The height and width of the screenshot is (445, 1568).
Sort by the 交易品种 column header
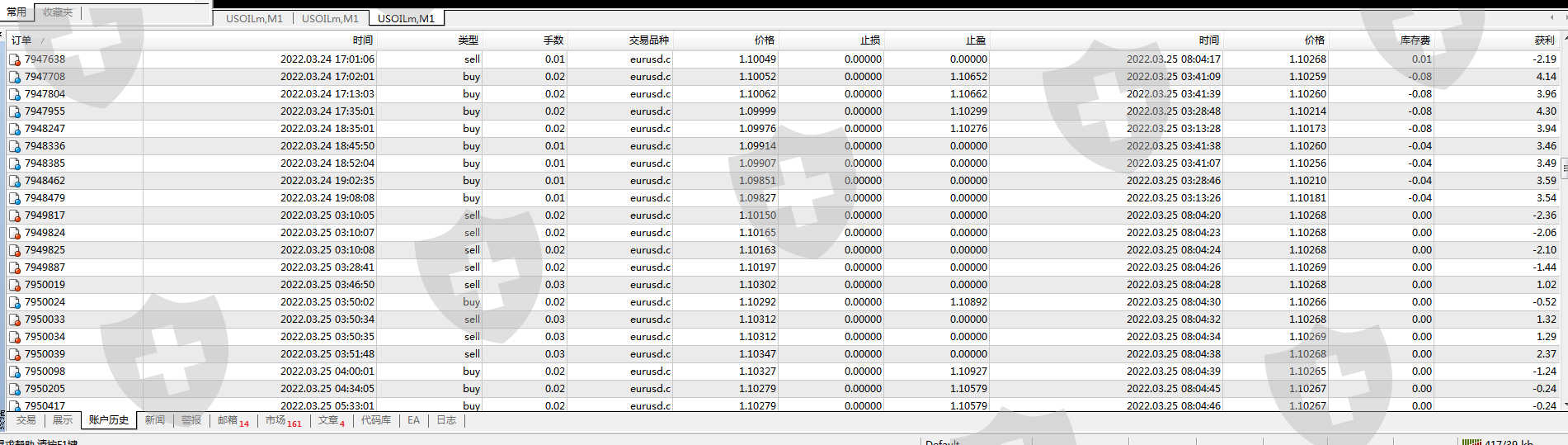coord(649,40)
